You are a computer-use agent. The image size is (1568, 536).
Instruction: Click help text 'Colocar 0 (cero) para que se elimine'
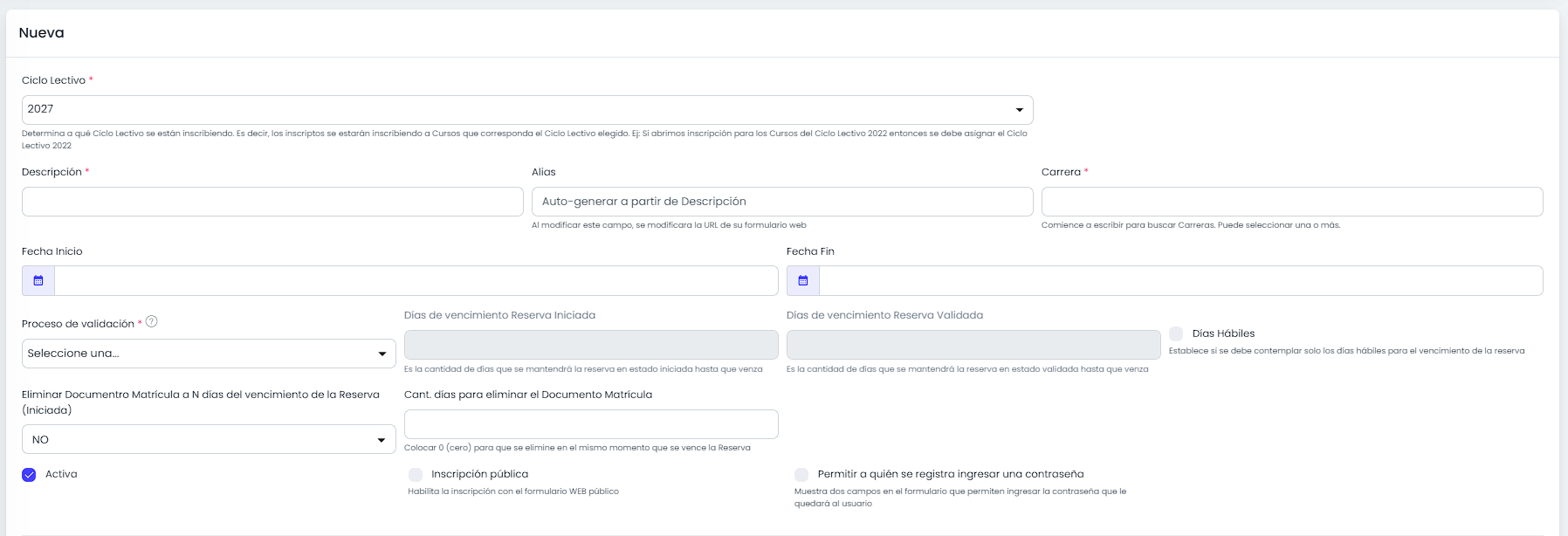coord(577,448)
